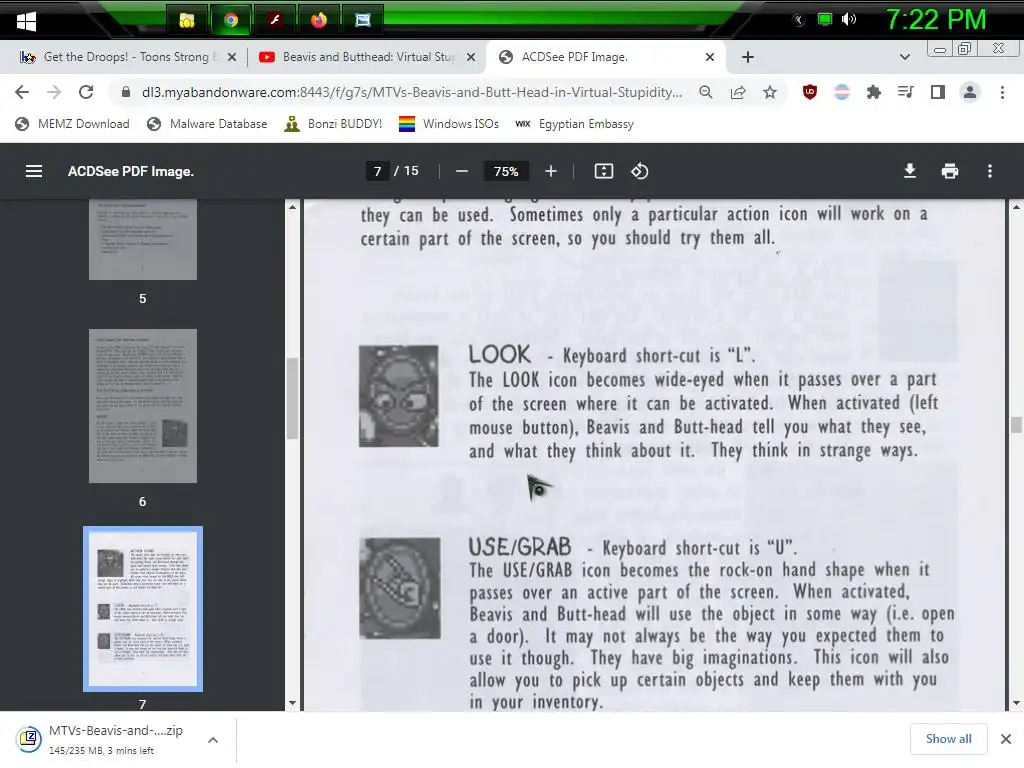
Task: Close the downloads bar
Action: point(1006,739)
